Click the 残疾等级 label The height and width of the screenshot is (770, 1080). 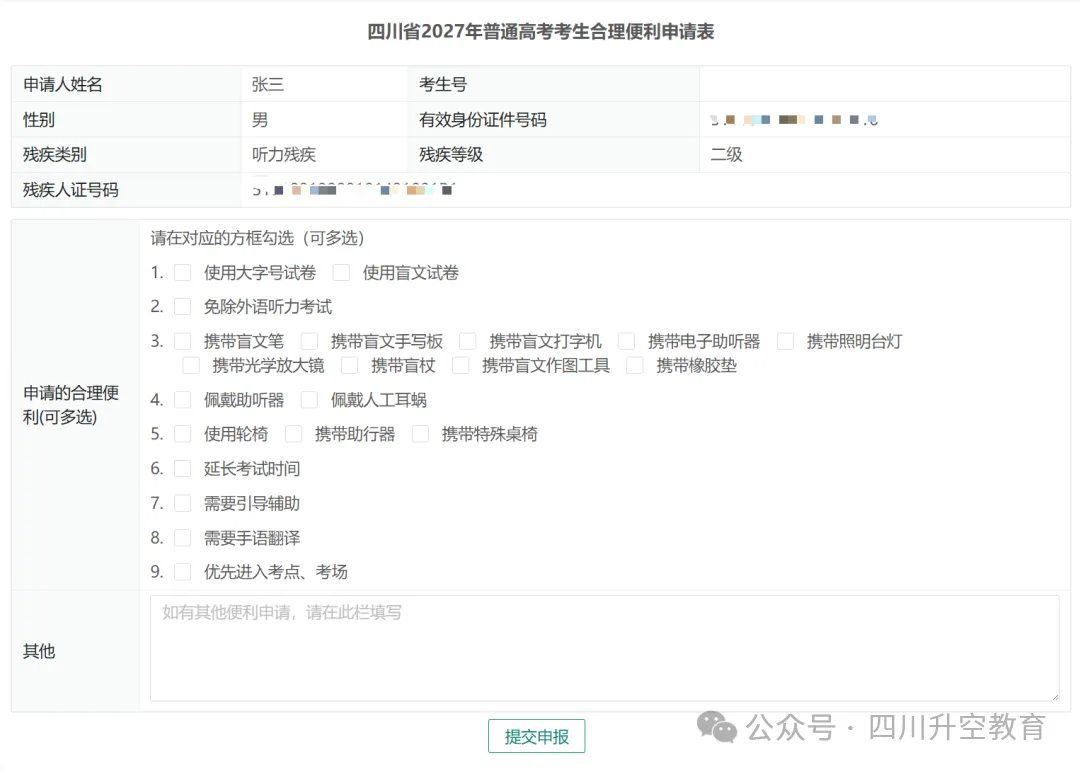click(451, 154)
